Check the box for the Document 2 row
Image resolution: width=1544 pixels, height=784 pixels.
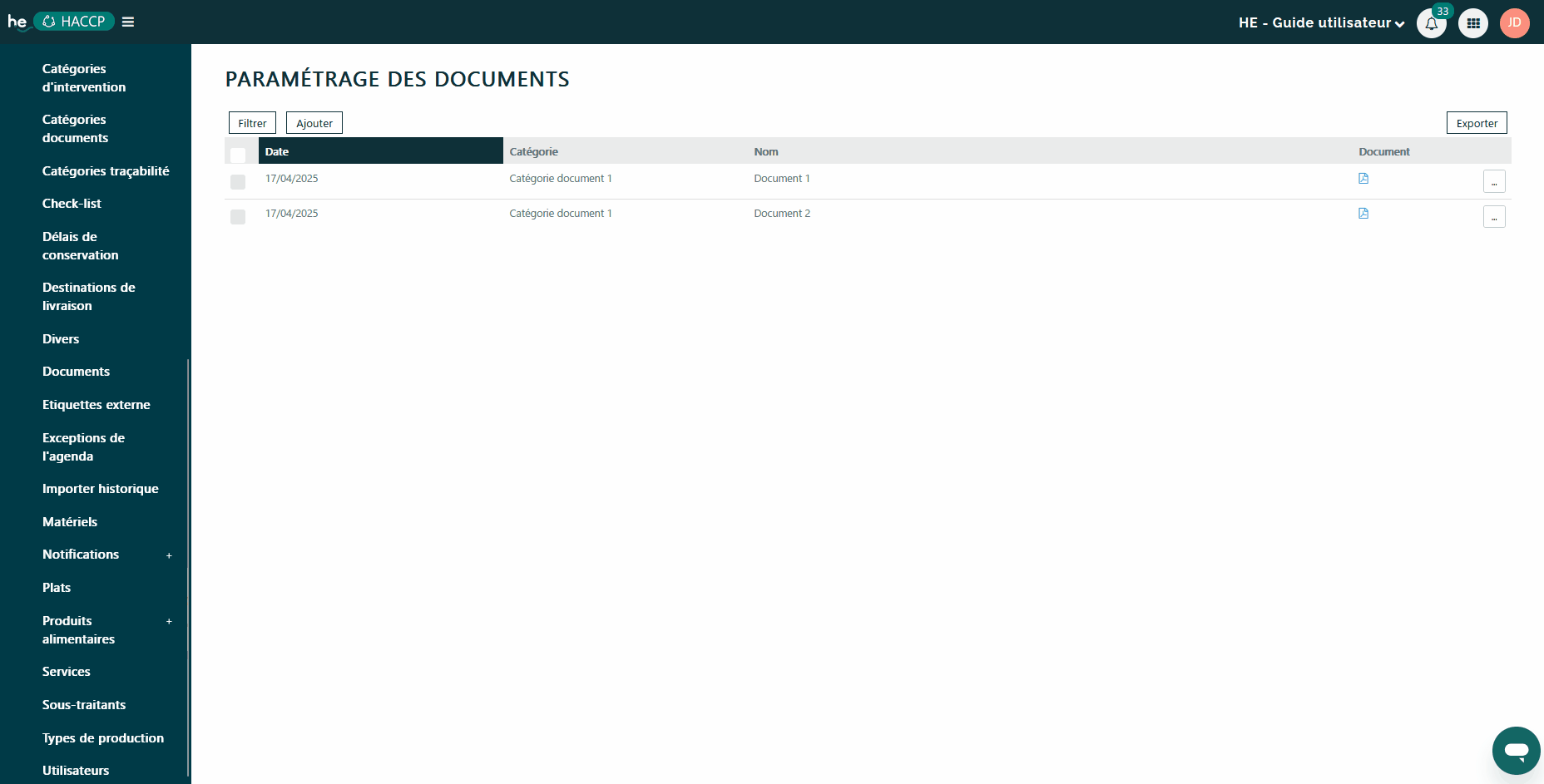pos(238,217)
